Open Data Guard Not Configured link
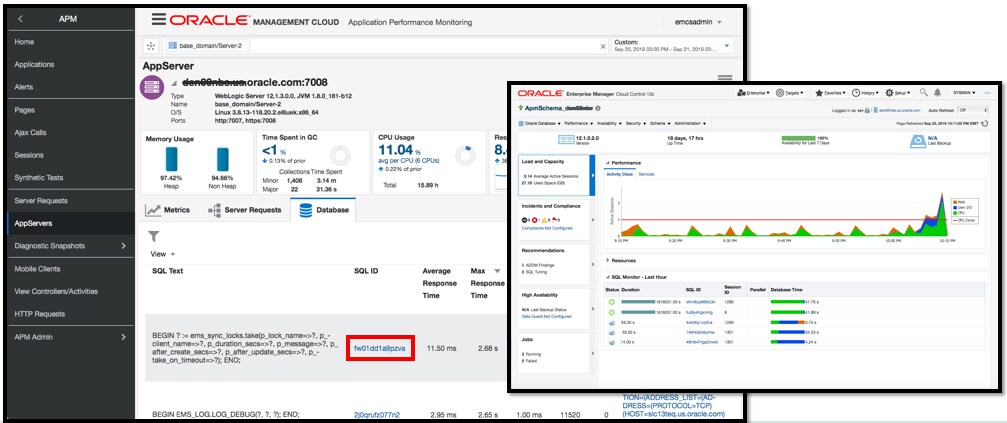Image resolution: width=1007 pixels, height=423 pixels. [x=547, y=316]
